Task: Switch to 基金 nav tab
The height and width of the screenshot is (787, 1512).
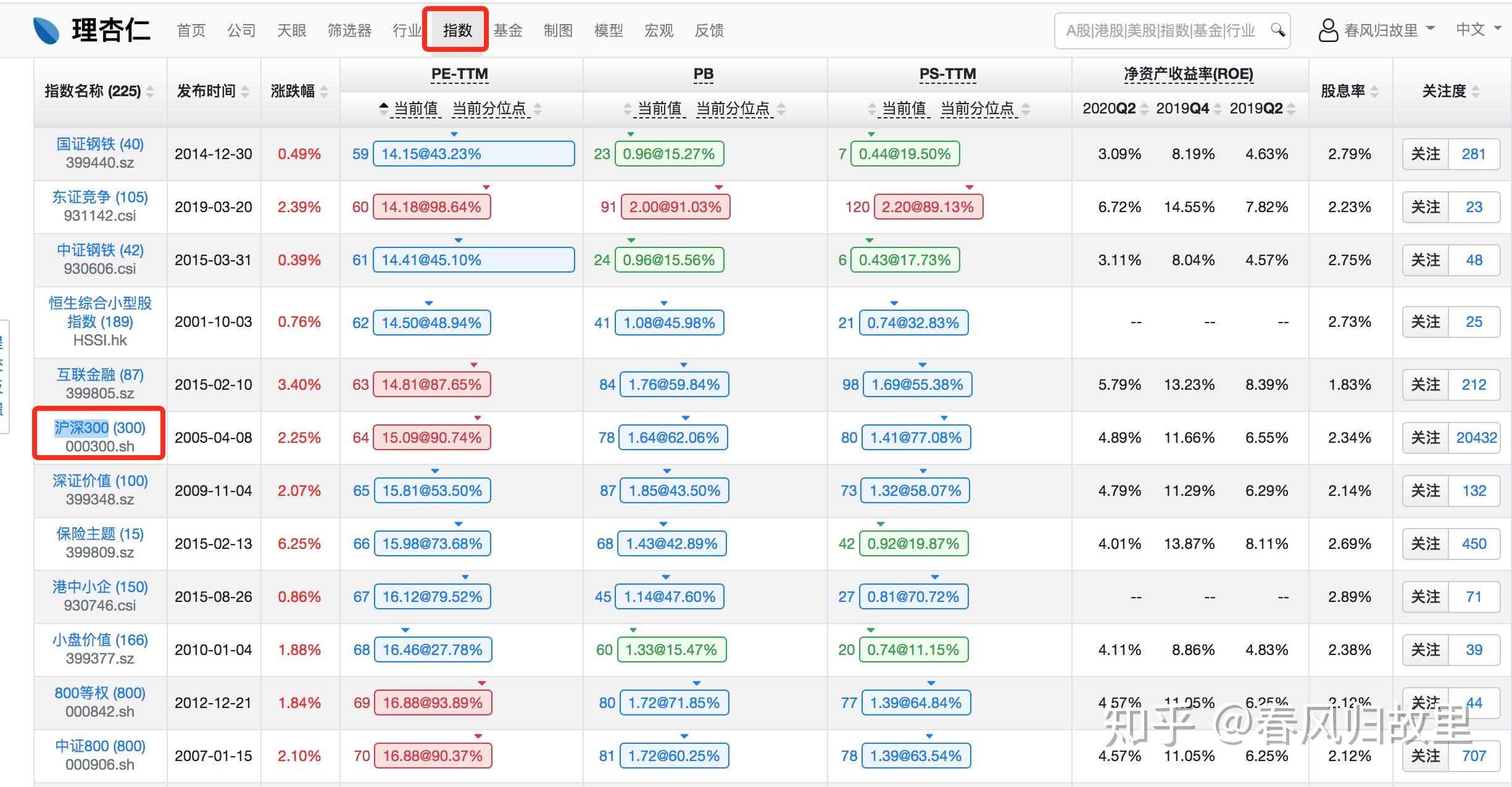Action: (x=508, y=30)
